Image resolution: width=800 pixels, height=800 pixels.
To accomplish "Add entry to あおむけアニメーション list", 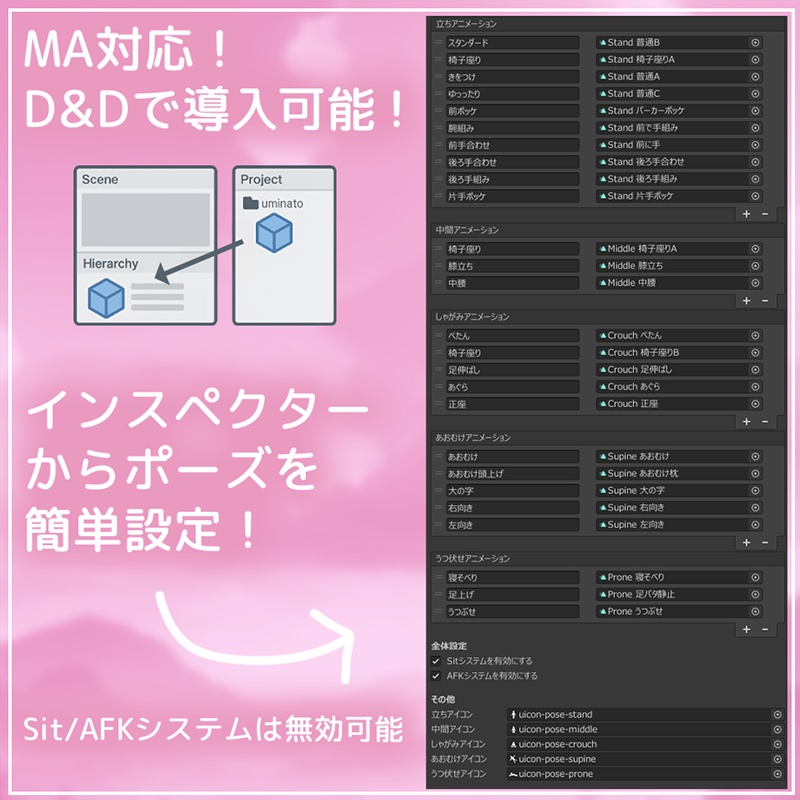I will coord(746,543).
